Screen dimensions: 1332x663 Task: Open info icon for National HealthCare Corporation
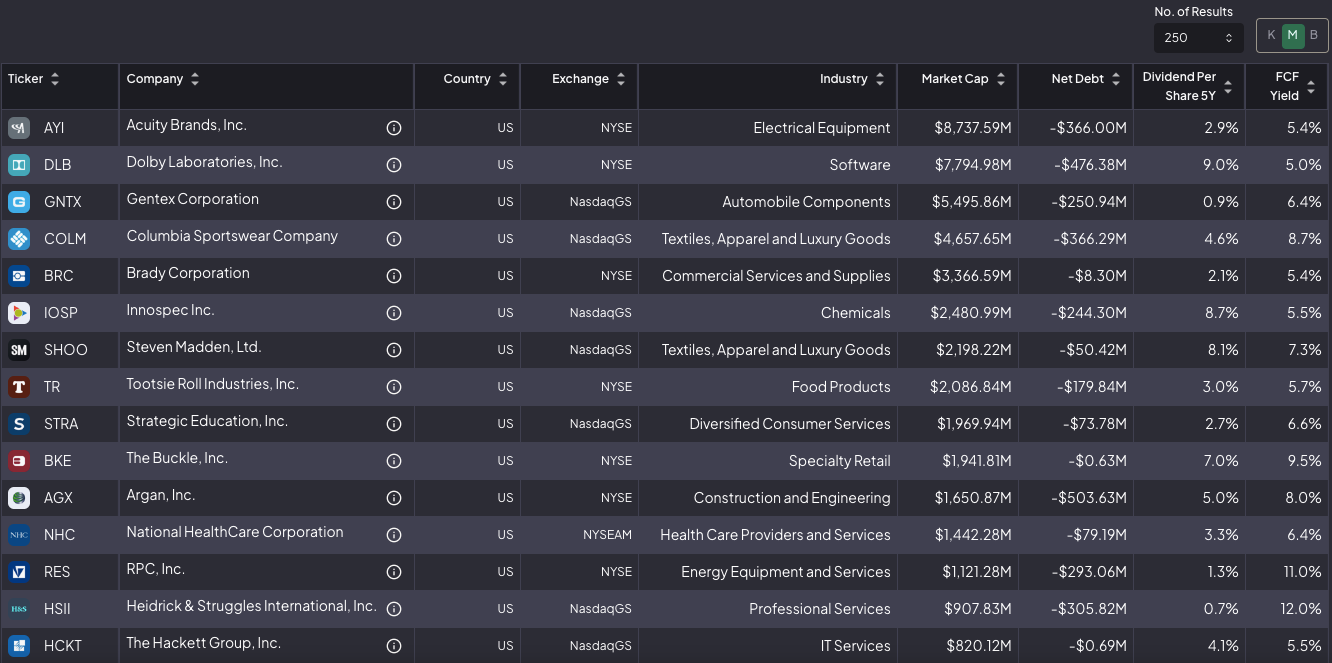394,535
